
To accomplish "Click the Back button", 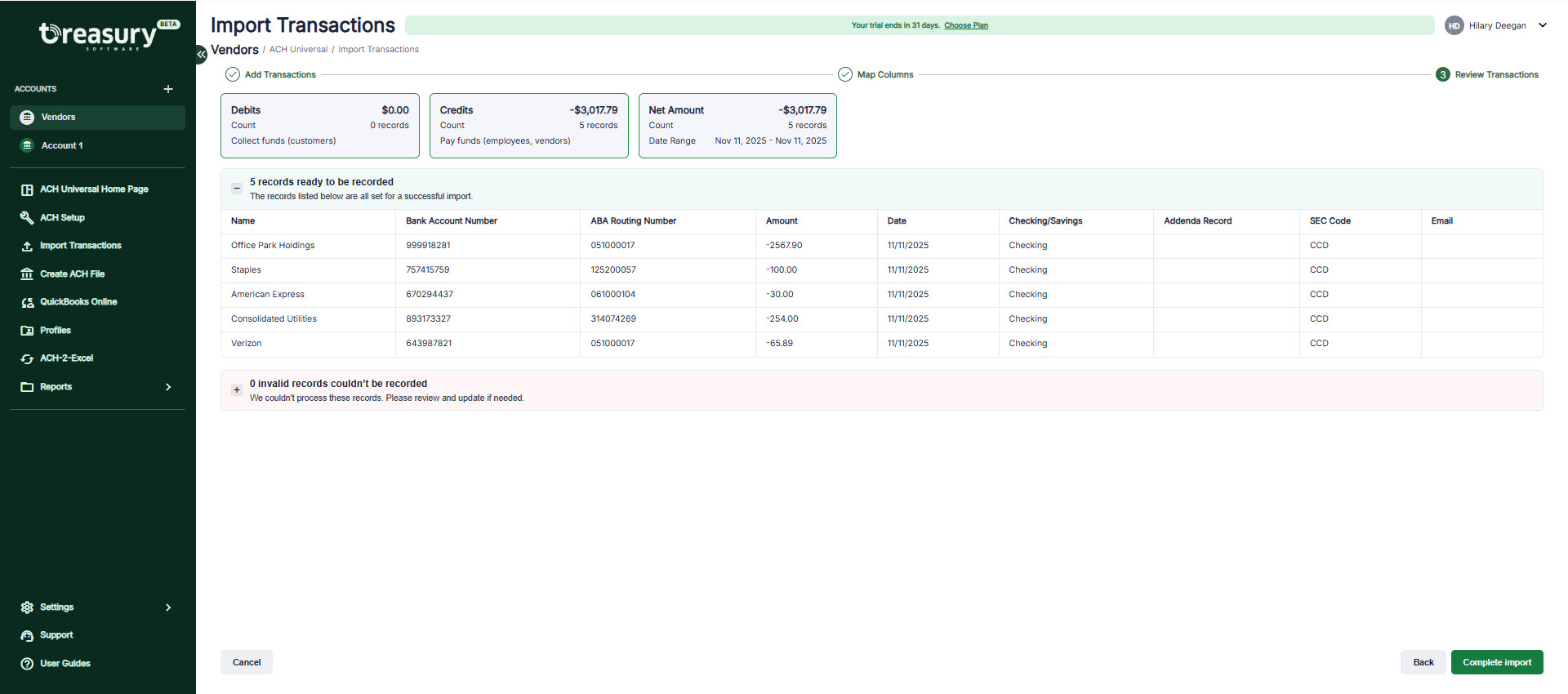I will pyautogui.click(x=1423, y=662).
